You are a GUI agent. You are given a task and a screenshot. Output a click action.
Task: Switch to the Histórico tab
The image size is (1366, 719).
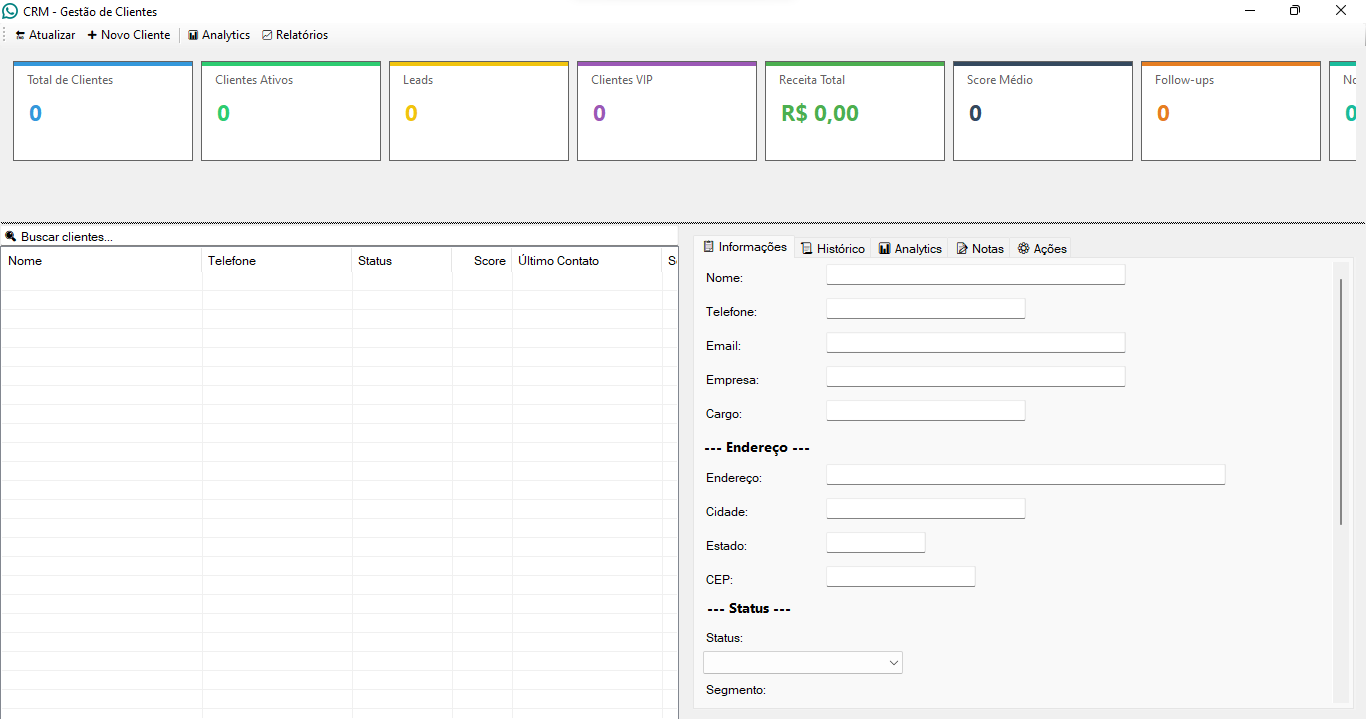[832, 248]
